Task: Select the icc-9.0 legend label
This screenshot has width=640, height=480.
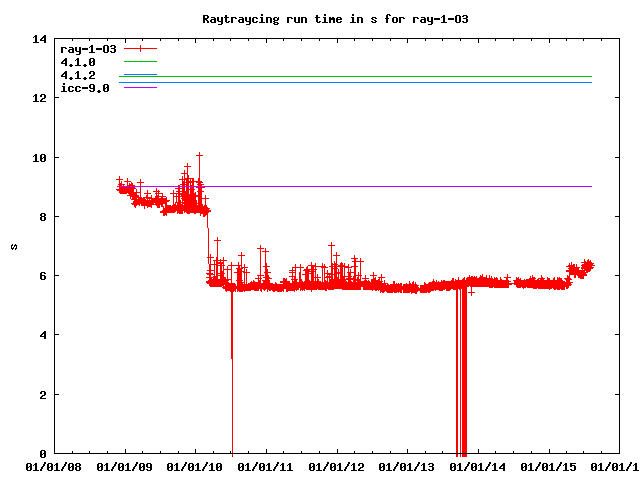Action: click(85, 88)
